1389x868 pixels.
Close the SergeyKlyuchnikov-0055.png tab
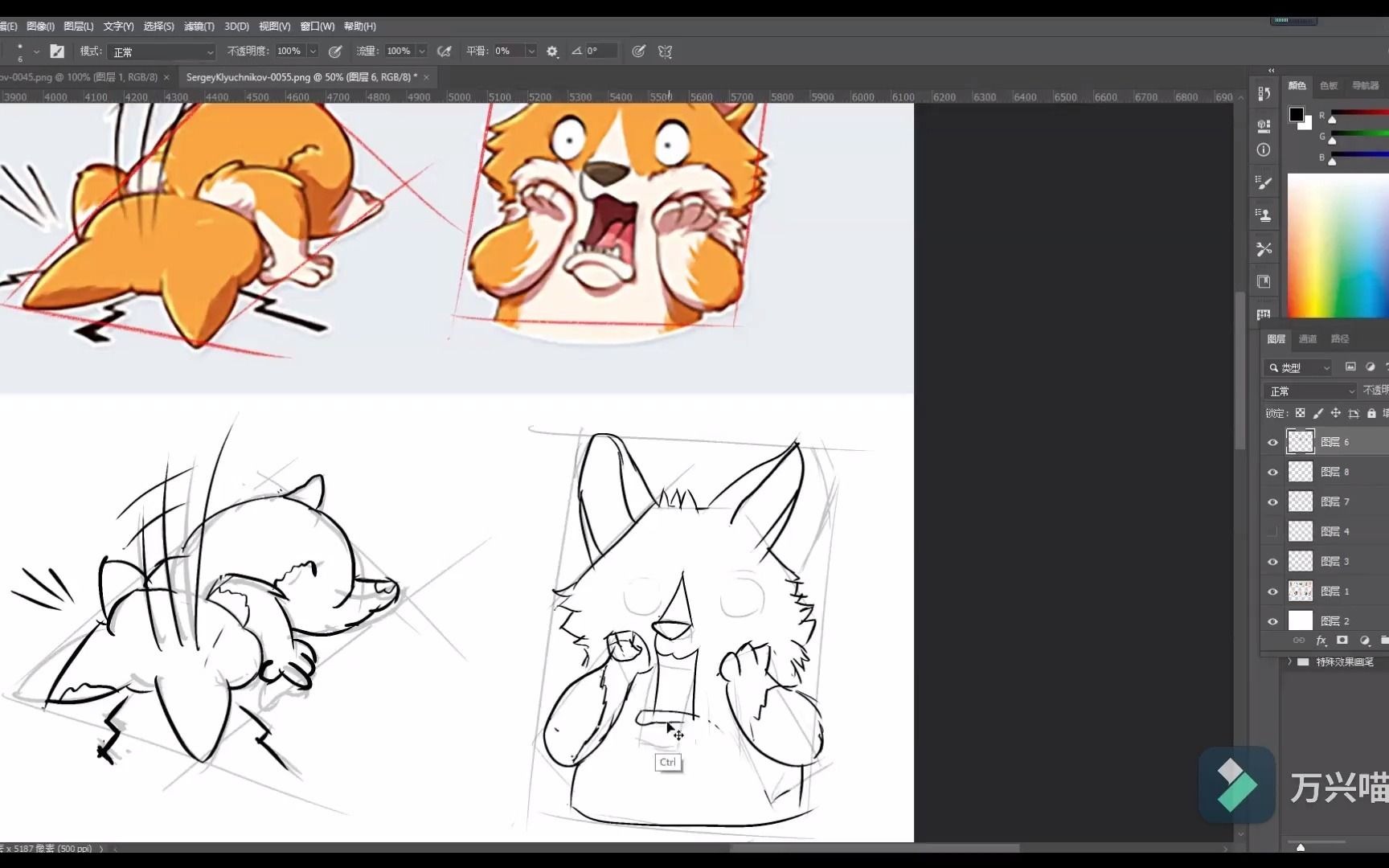426,77
